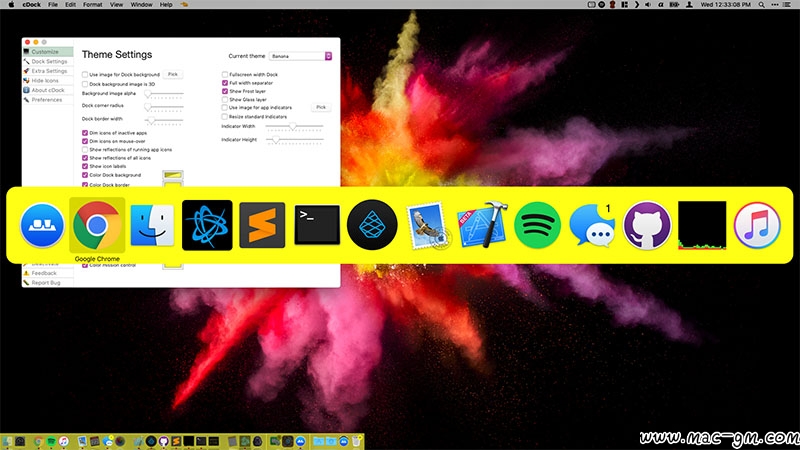Open Google Chrome in the enlarged dock

pos(97,225)
